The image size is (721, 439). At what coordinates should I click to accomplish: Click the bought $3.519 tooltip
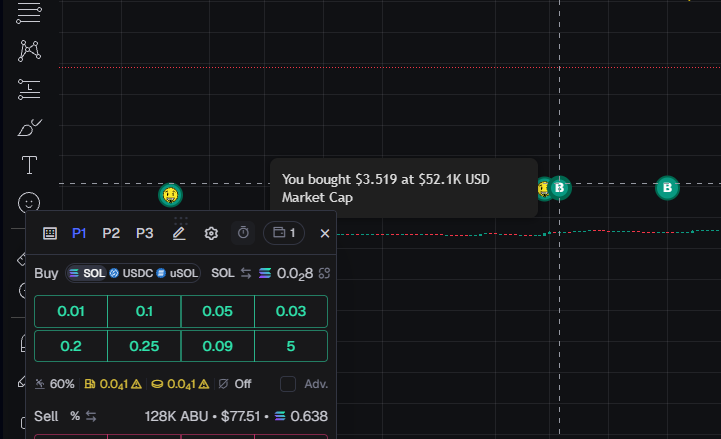[404, 188]
